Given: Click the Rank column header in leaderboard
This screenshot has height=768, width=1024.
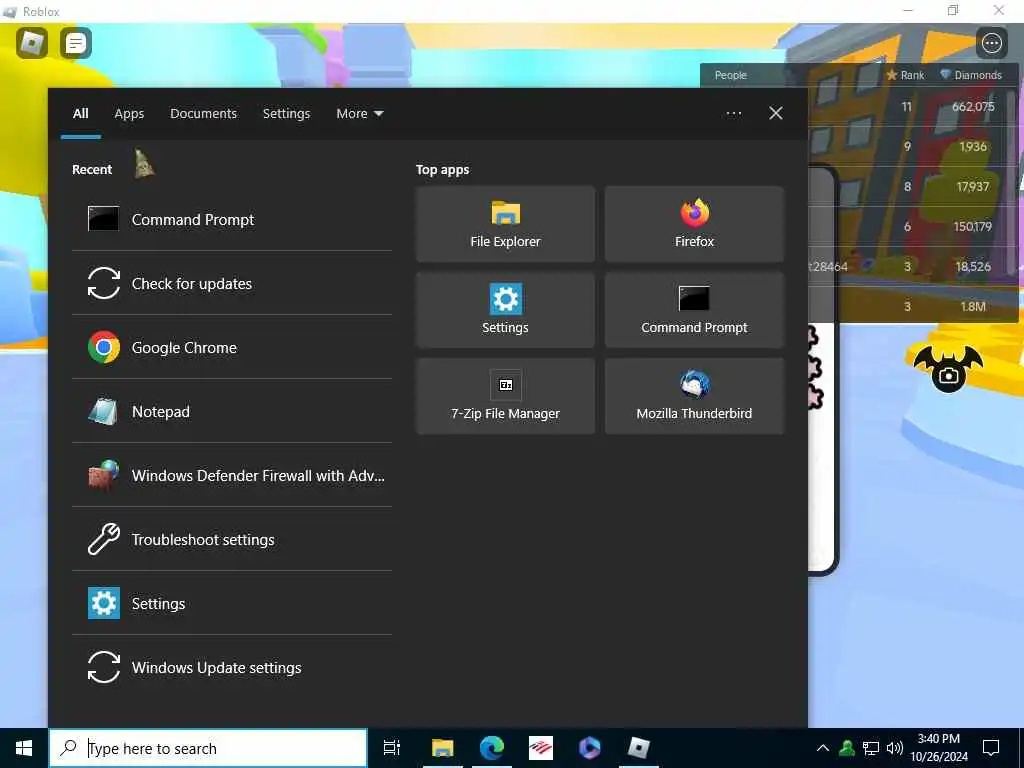Looking at the screenshot, I should (905, 75).
